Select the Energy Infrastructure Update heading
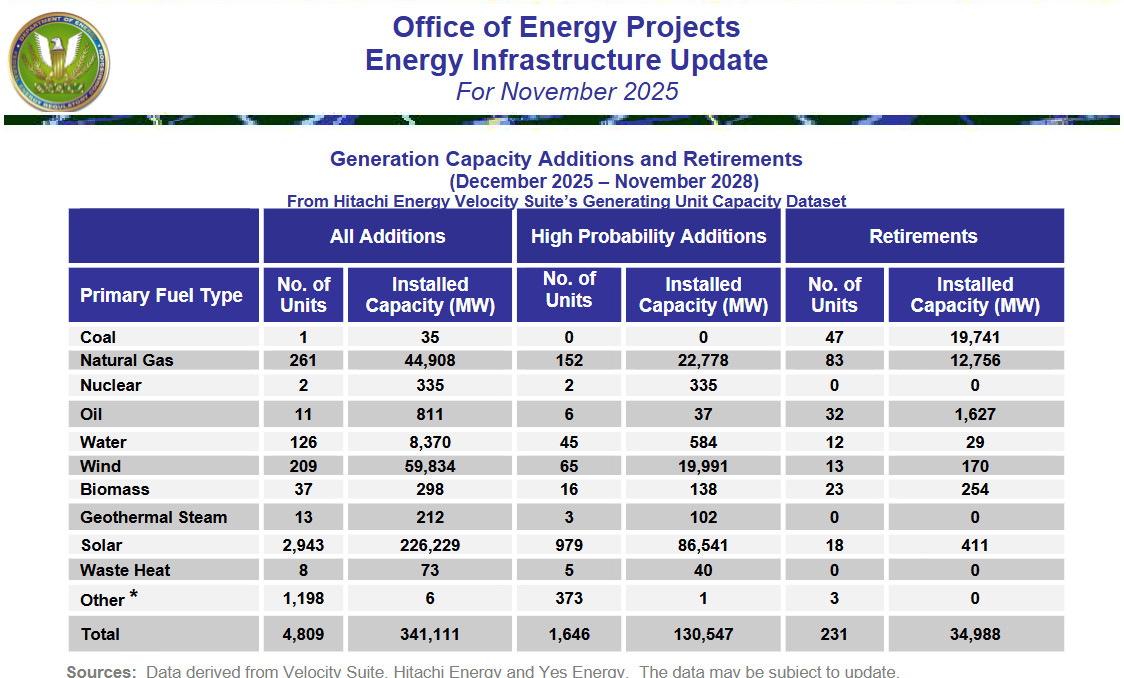1124x678 pixels. (566, 60)
